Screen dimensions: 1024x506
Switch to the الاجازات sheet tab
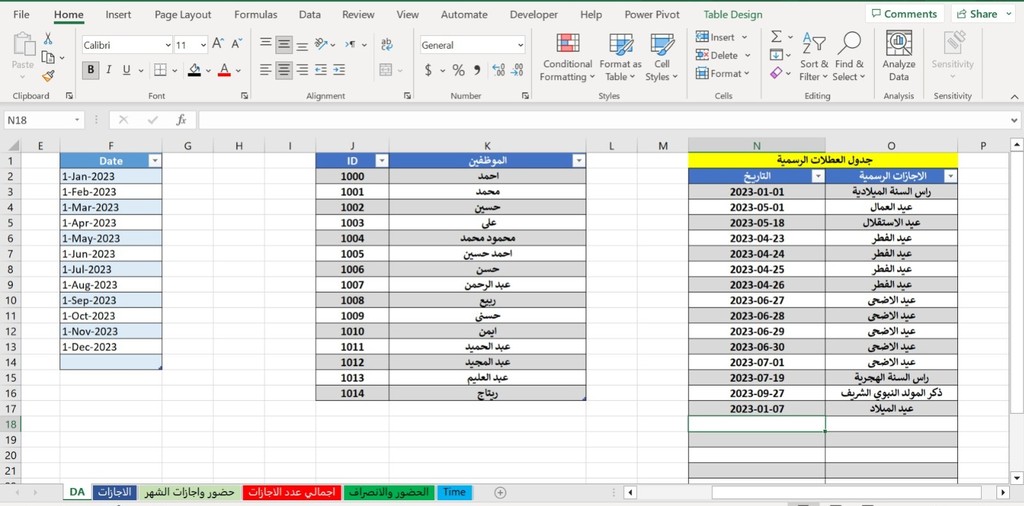pos(114,492)
